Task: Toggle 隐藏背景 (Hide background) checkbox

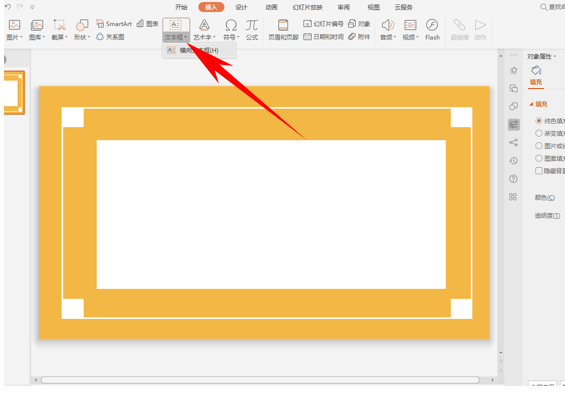Action: click(539, 170)
